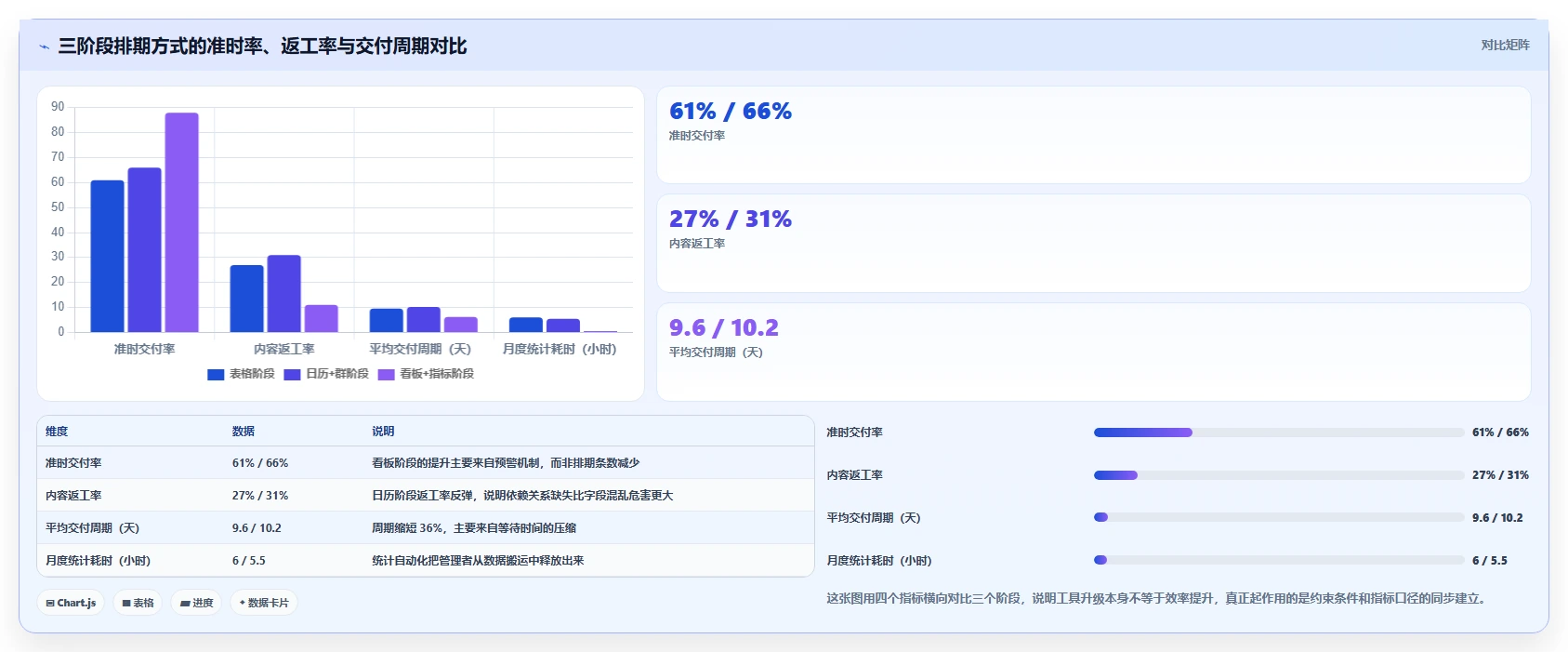Click the 平均交付周期（天）x-axis label of the chart

tap(420, 349)
